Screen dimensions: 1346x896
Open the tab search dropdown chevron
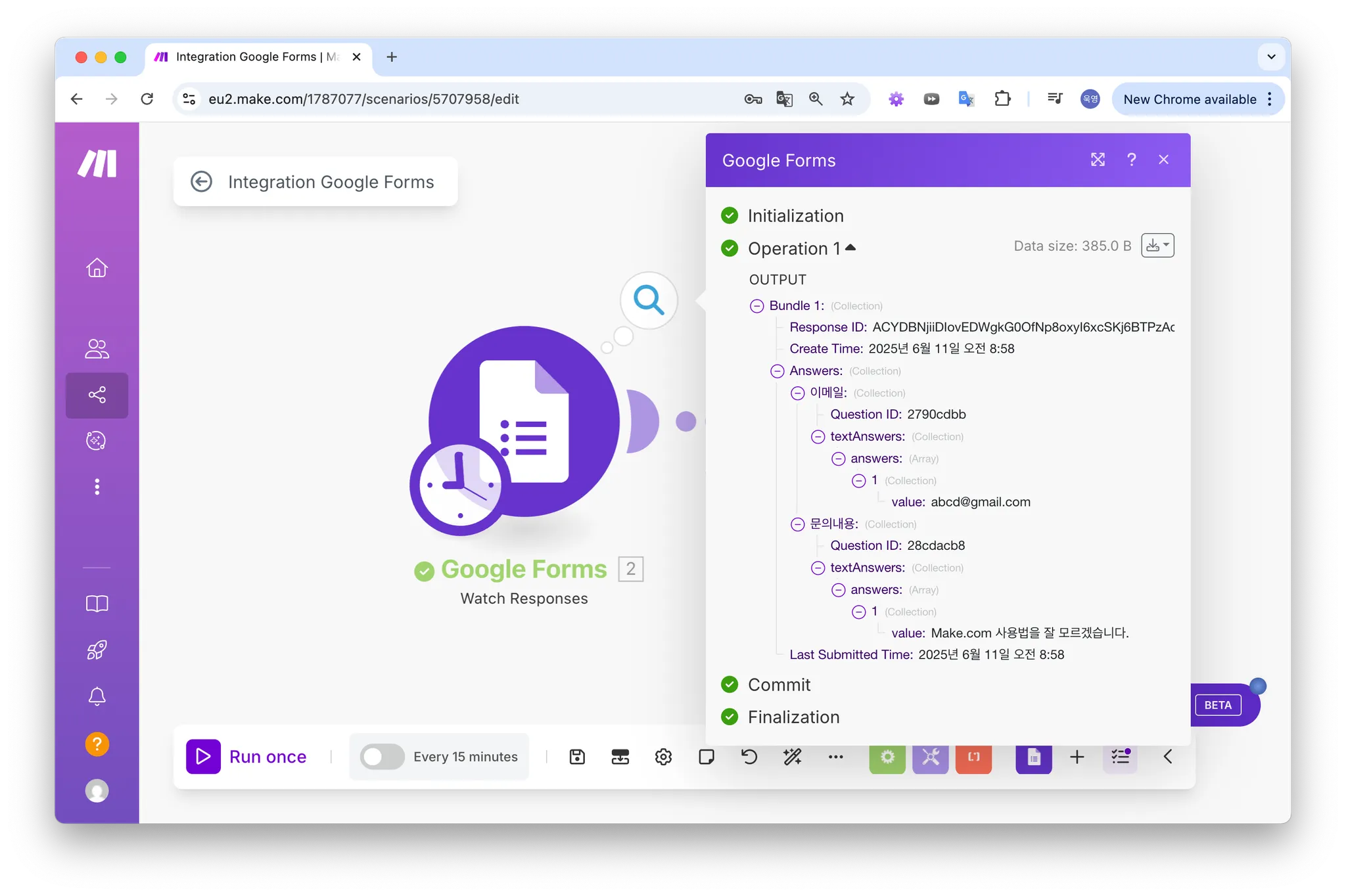[1271, 57]
